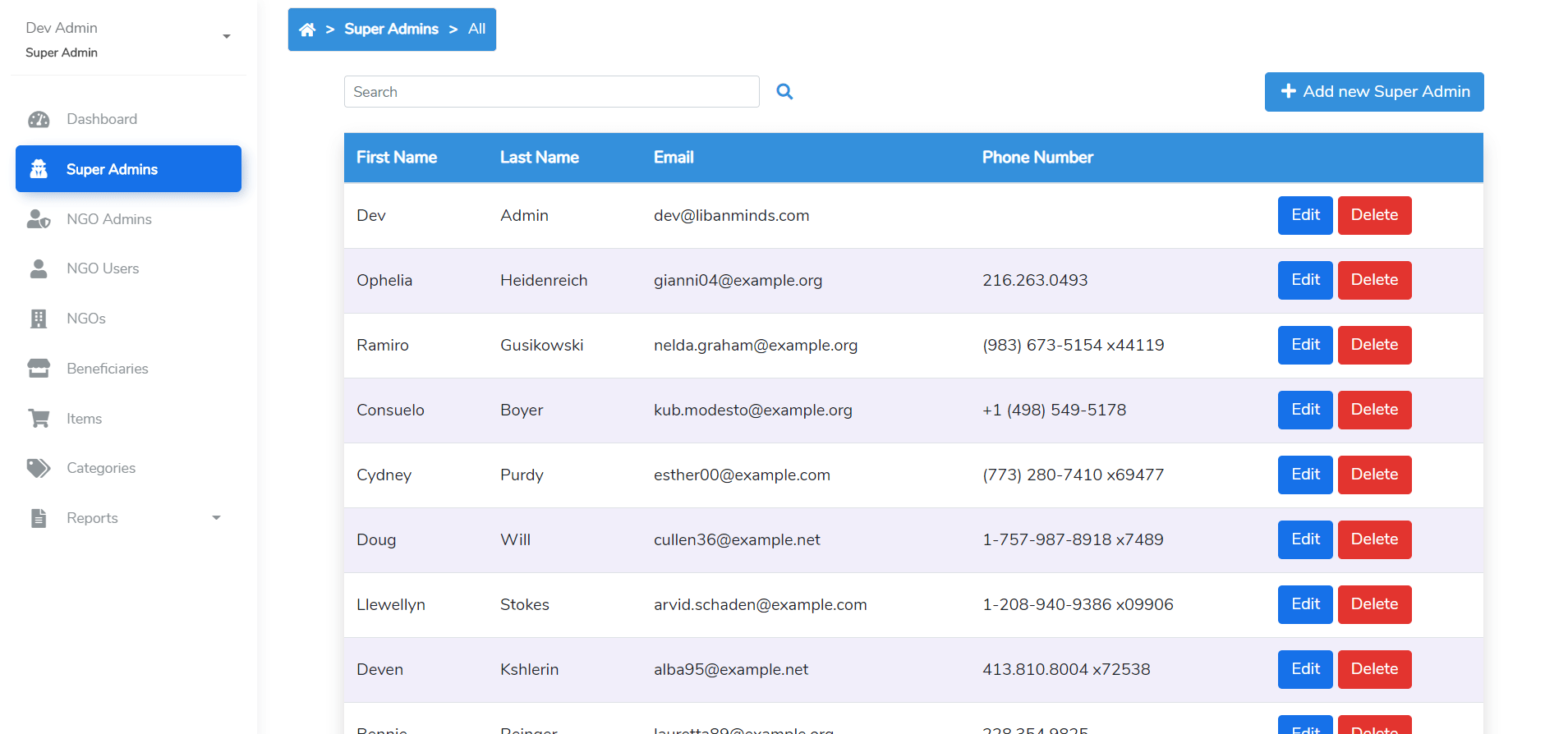Screen dimensions: 1568x734
Task: Expand the Reports submenu arrow
Action: tap(216, 518)
